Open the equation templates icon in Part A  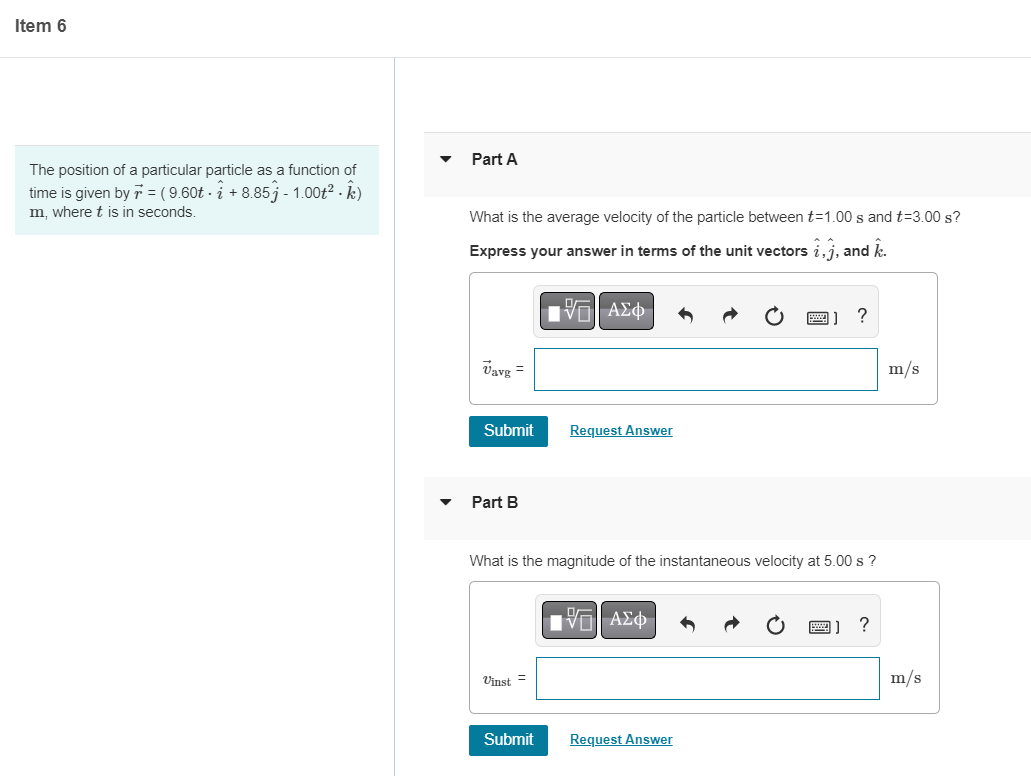[x=567, y=311]
